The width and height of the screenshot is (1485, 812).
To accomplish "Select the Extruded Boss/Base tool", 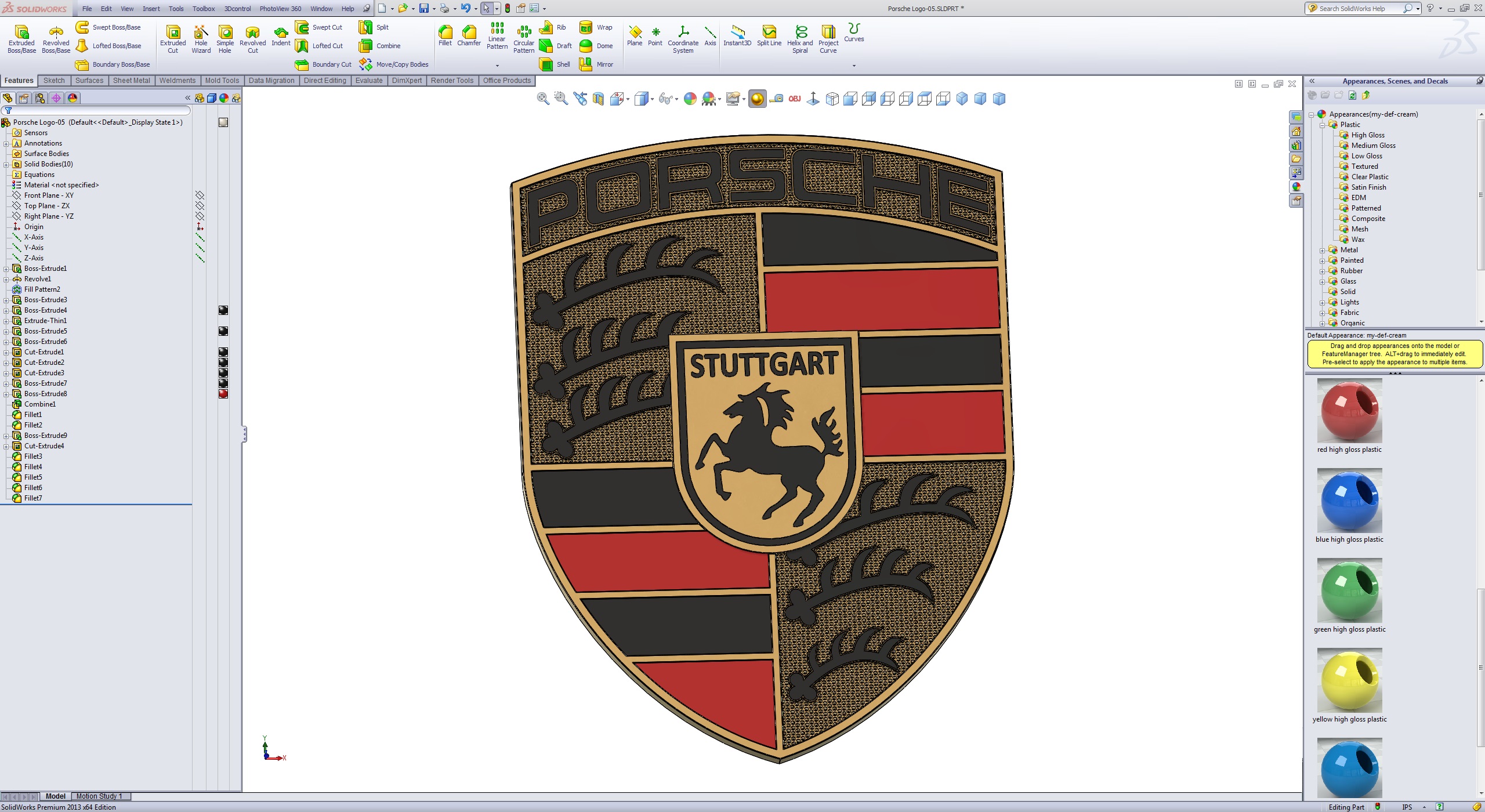I will tap(21, 39).
